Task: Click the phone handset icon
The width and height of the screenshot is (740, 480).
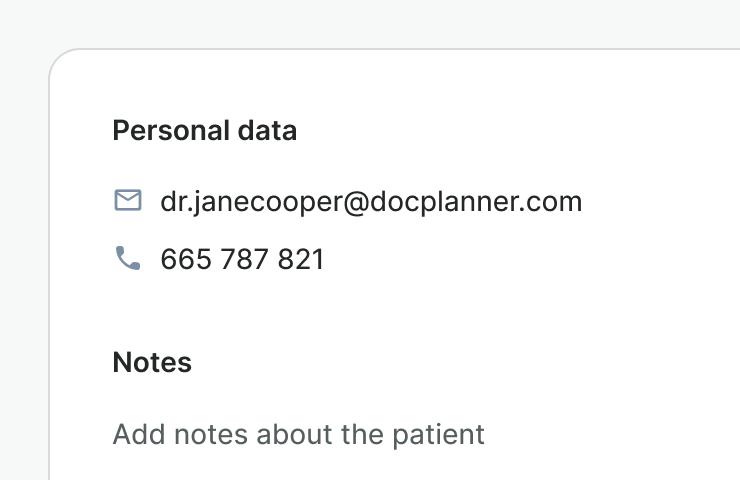Action: (x=128, y=259)
